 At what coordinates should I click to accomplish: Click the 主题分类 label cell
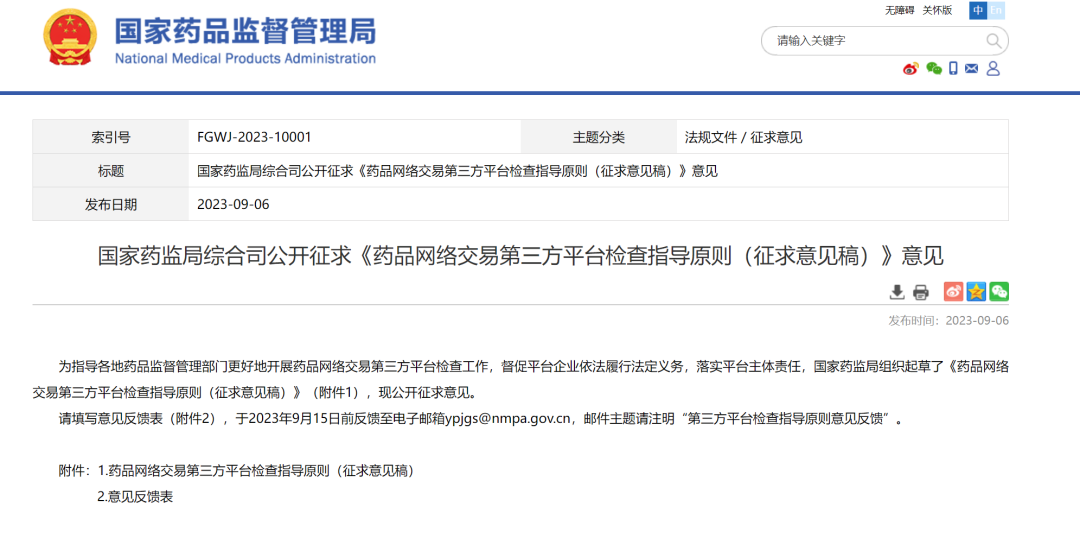(x=599, y=137)
